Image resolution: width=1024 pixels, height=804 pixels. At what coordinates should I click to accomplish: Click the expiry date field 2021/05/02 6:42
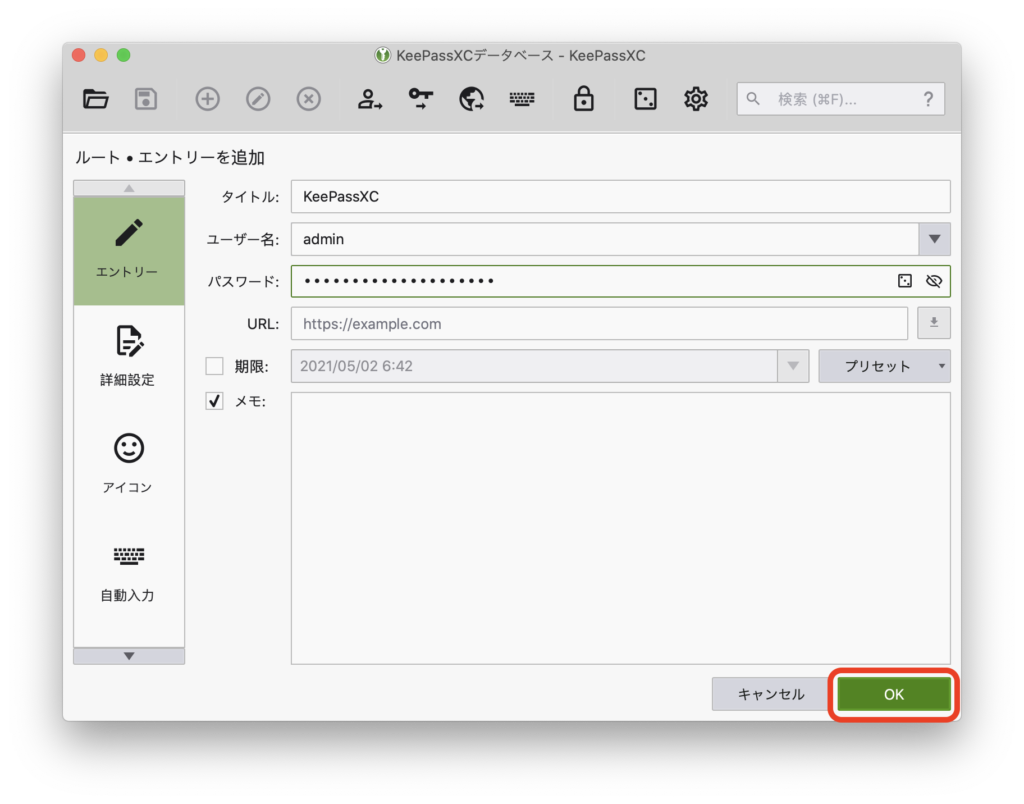click(534, 366)
